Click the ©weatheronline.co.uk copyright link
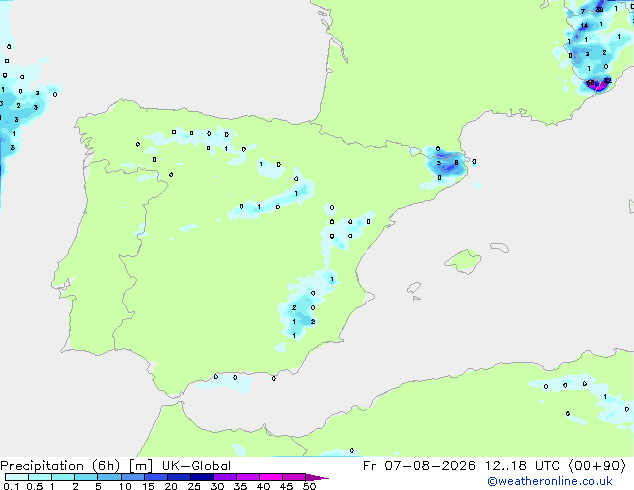 550,481
